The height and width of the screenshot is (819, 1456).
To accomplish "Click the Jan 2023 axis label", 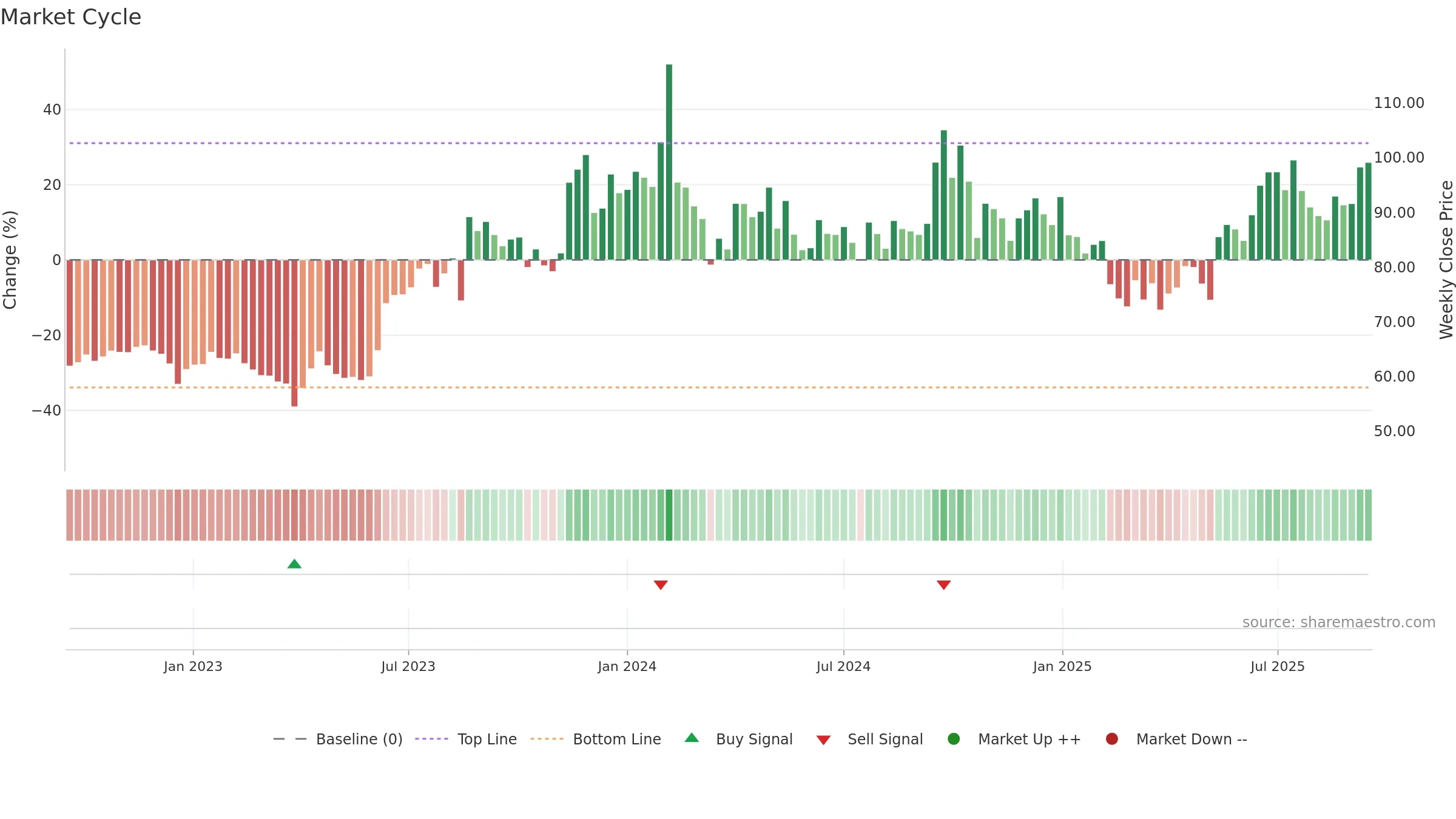I will (x=193, y=666).
